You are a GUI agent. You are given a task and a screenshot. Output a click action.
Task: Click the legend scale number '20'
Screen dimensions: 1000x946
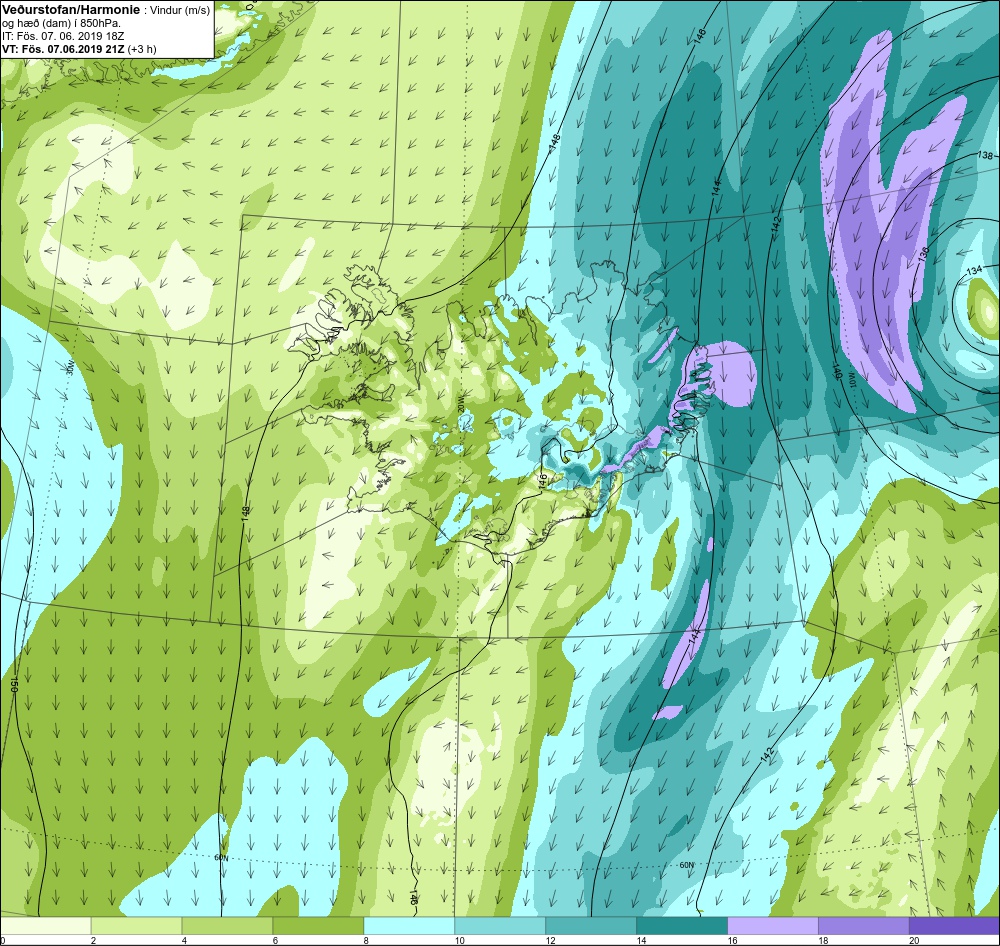pyautogui.click(x=913, y=940)
